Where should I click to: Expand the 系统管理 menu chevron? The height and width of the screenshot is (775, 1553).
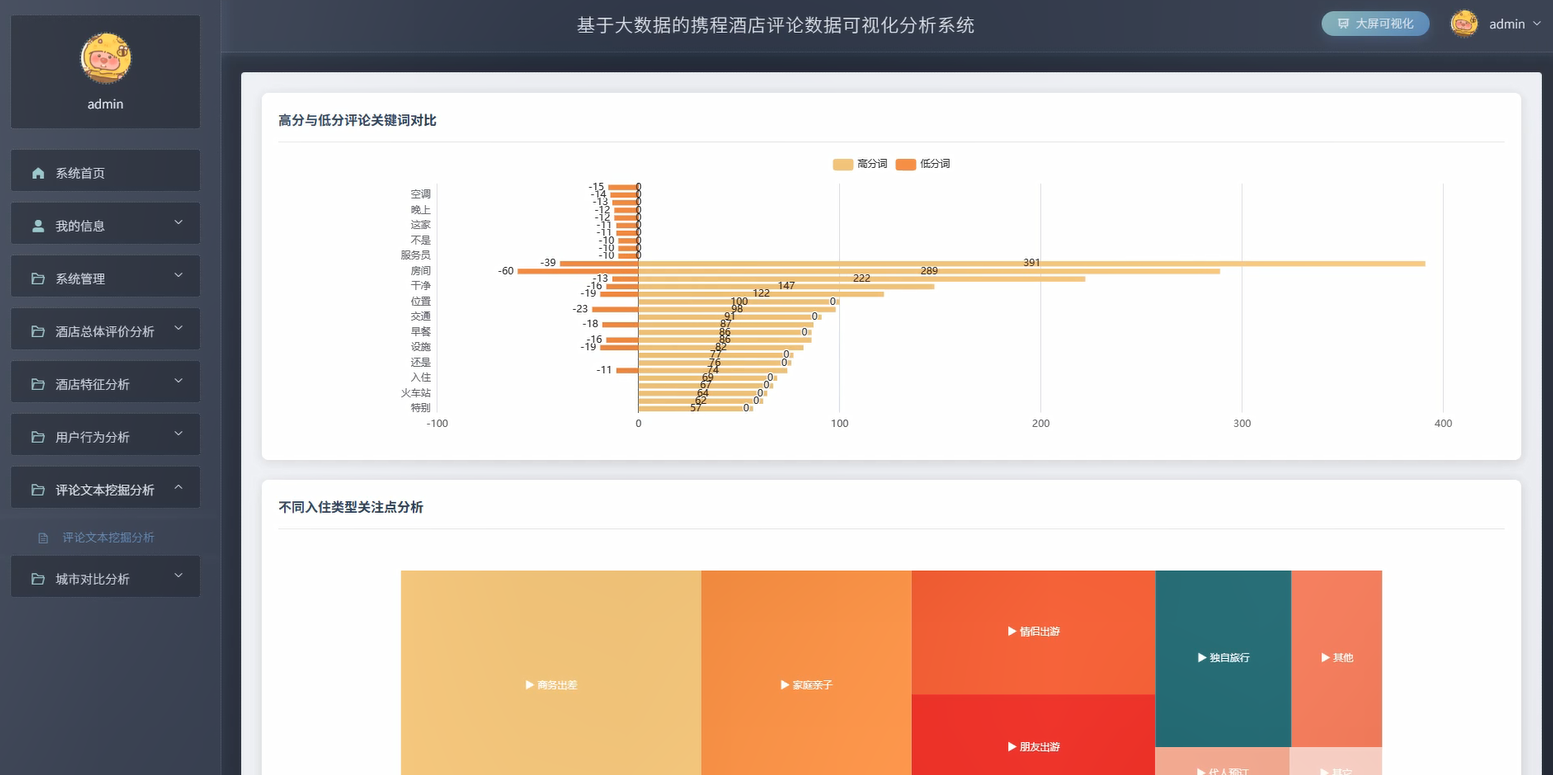pos(178,275)
